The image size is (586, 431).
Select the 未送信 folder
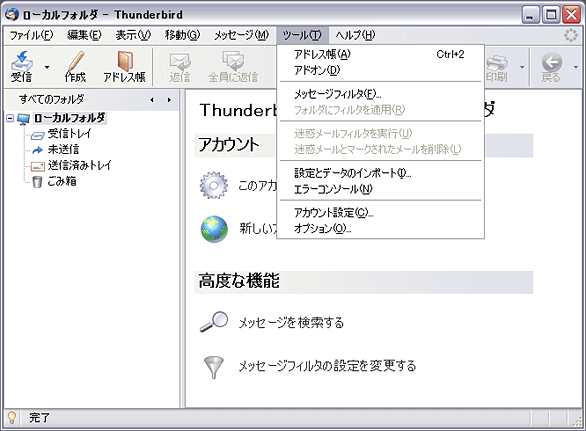click(63, 150)
